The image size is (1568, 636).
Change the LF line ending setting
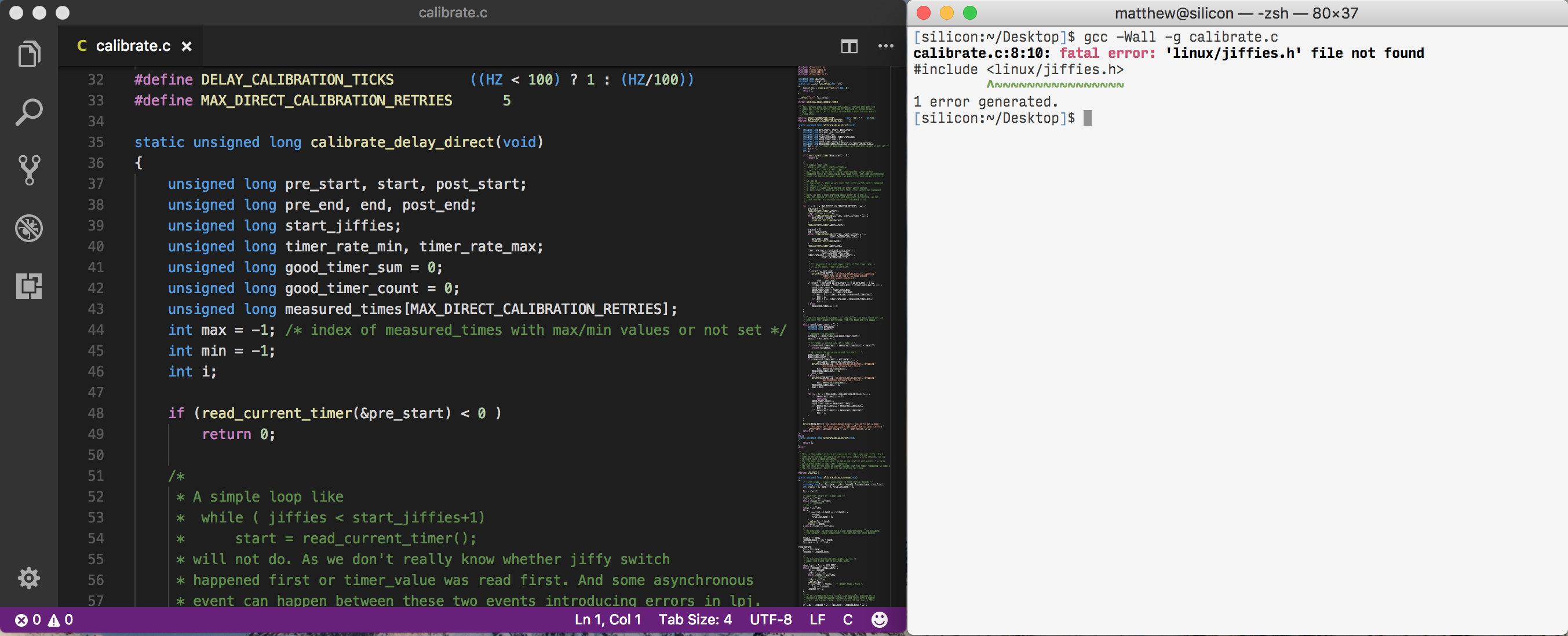818,620
